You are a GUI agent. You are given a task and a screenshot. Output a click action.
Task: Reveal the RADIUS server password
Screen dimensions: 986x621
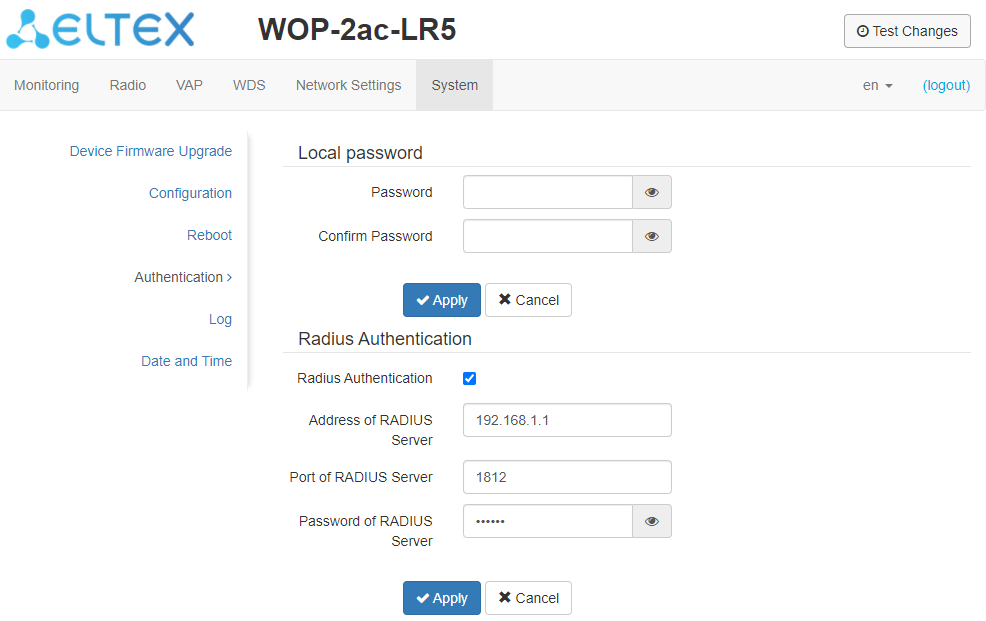coord(652,521)
